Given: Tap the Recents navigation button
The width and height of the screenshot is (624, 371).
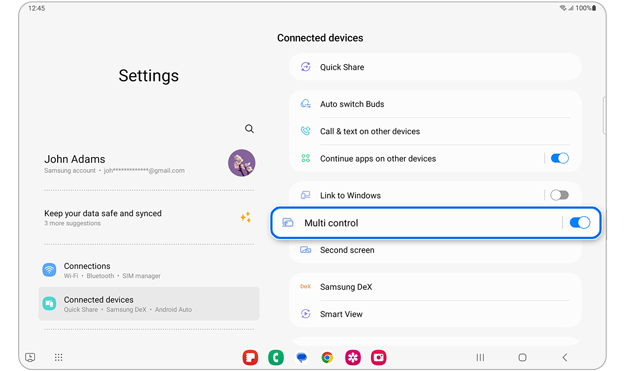Looking at the screenshot, I should click(480, 357).
